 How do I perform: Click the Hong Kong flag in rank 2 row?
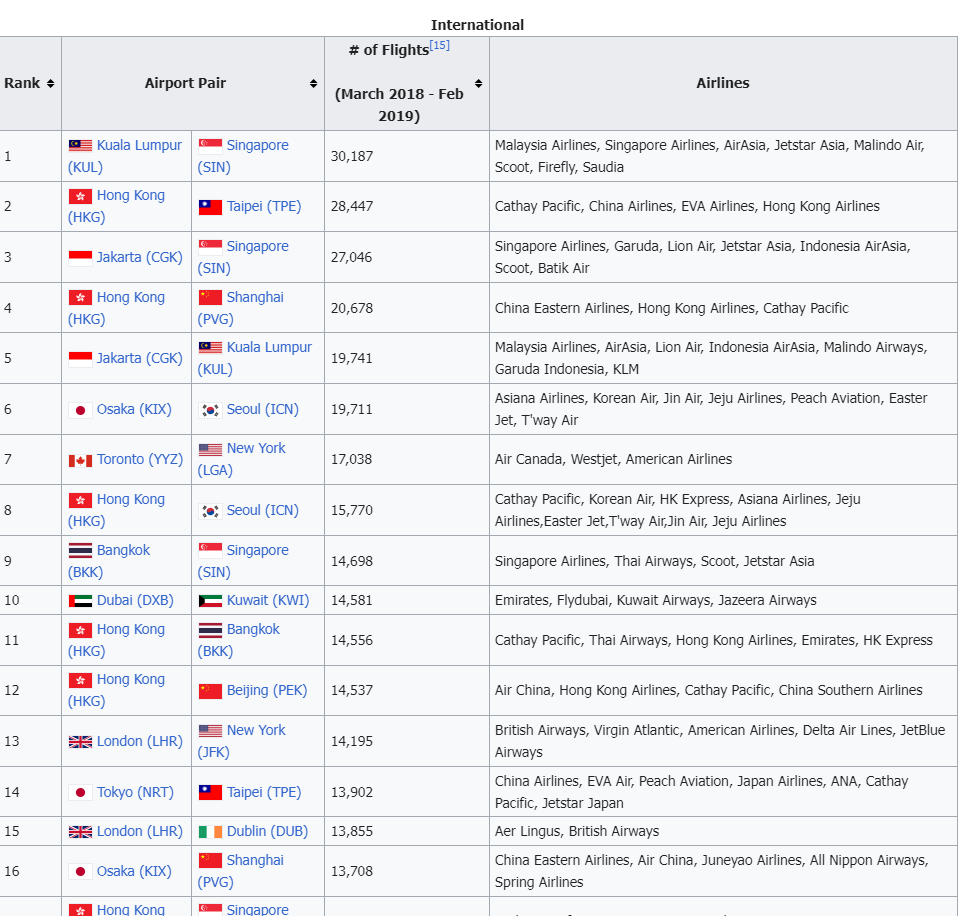(81, 195)
